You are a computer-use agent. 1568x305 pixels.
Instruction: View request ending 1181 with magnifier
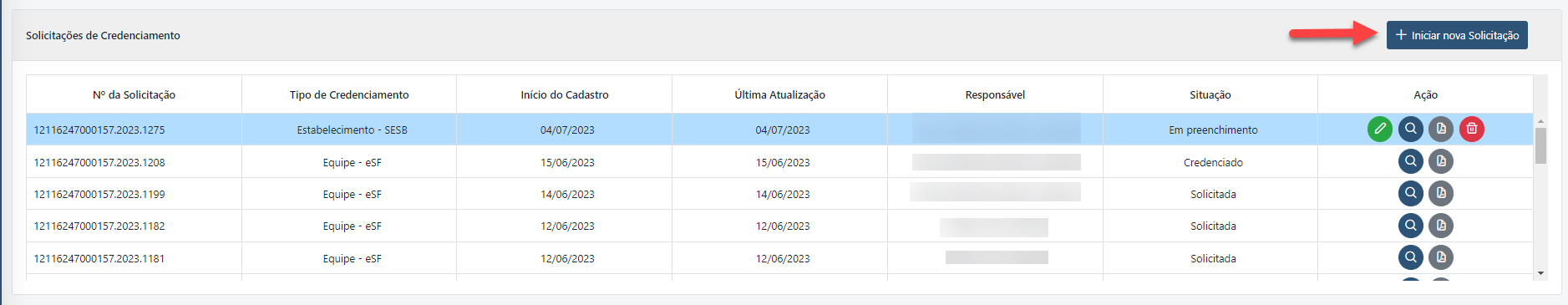(1411, 257)
